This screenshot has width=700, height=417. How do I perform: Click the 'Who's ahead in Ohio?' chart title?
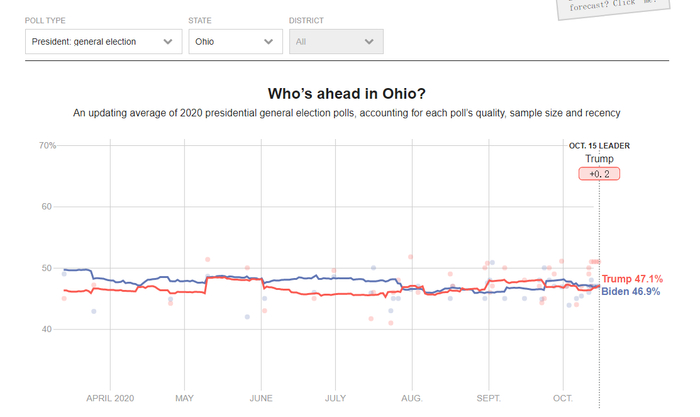coord(346,94)
